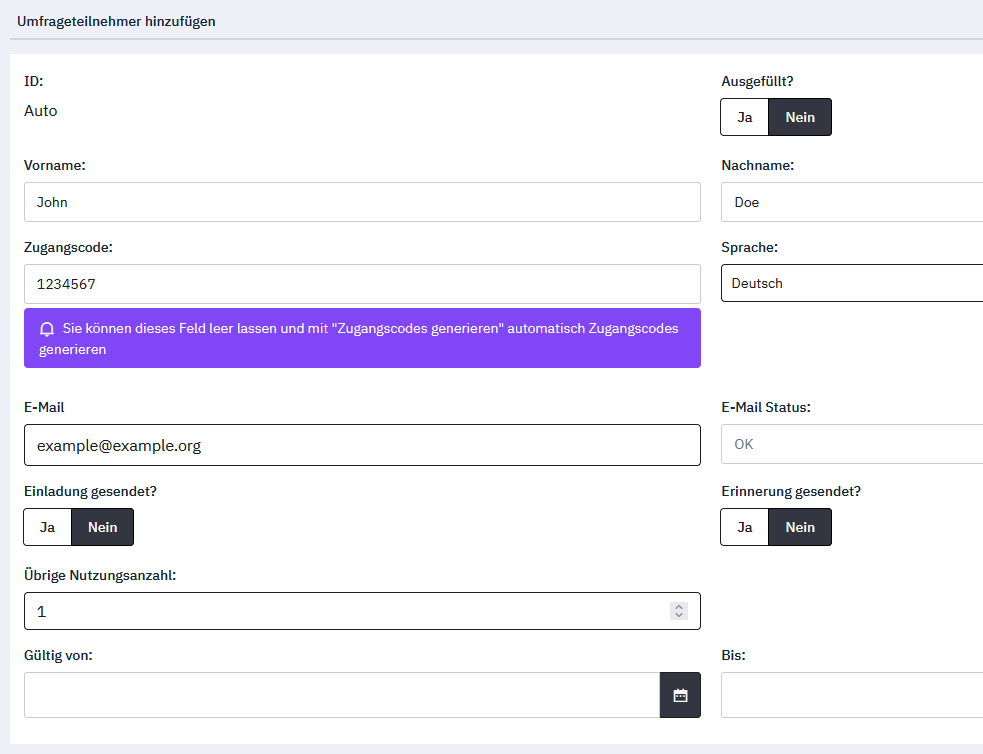Open the Sprache dropdown showing Deutsch
This screenshot has width=983, height=754.
851,283
